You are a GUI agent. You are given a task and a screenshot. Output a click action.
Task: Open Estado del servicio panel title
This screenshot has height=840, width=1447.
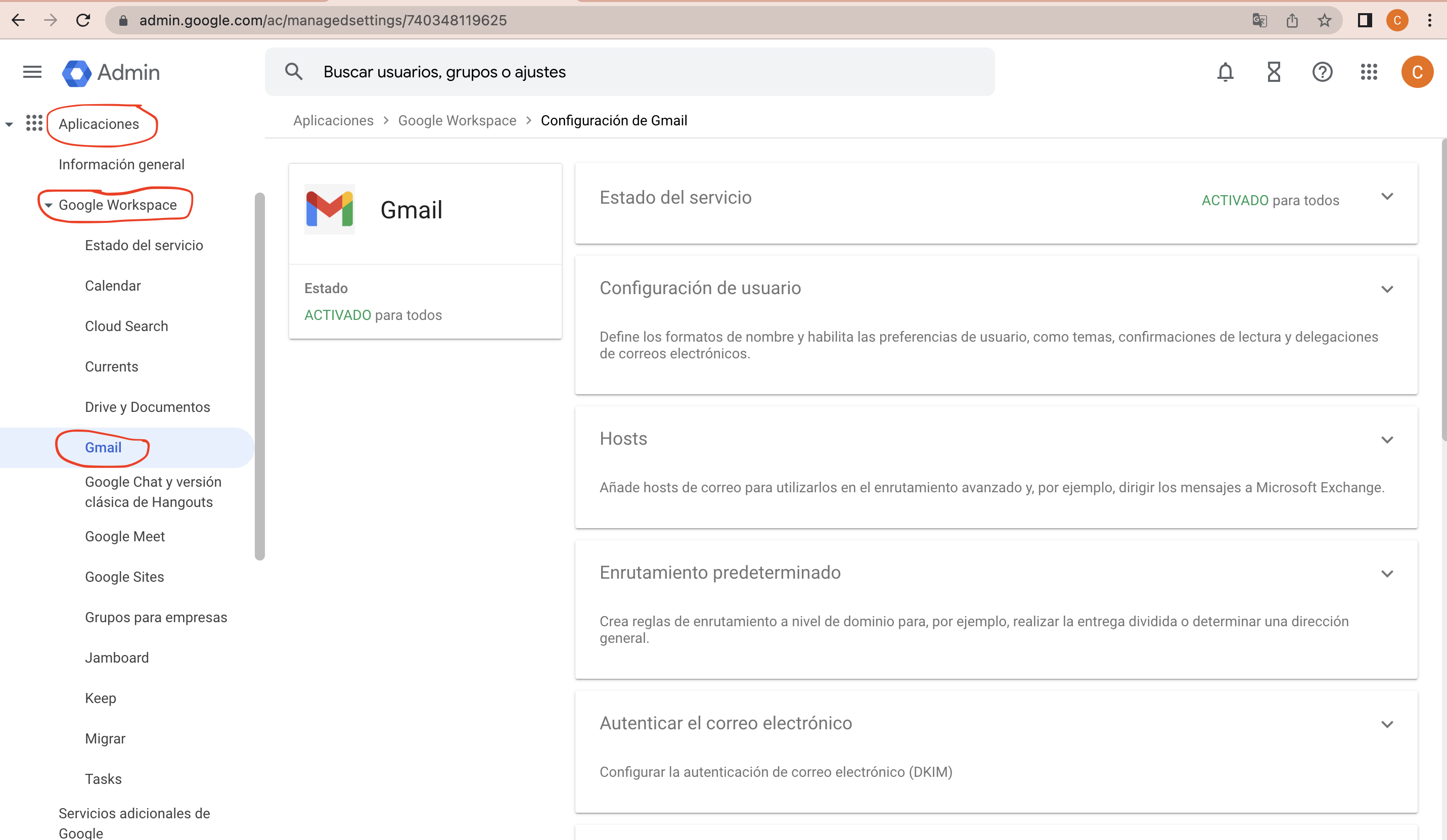676,198
